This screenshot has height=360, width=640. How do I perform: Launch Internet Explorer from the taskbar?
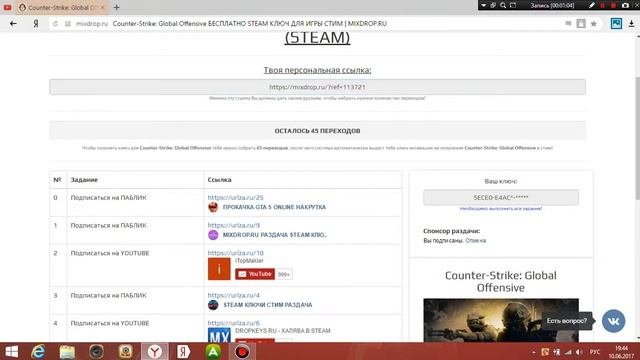coord(38,351)
